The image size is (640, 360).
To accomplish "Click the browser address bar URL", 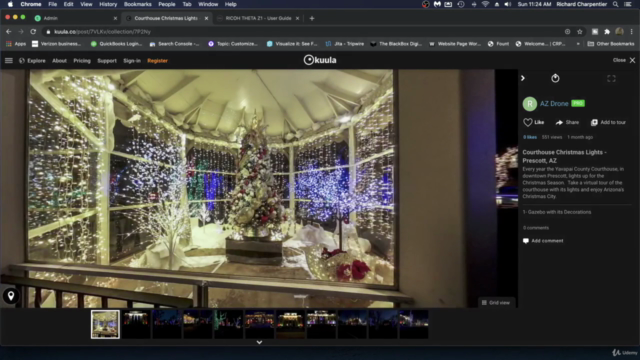I will (x=102, y=31).
